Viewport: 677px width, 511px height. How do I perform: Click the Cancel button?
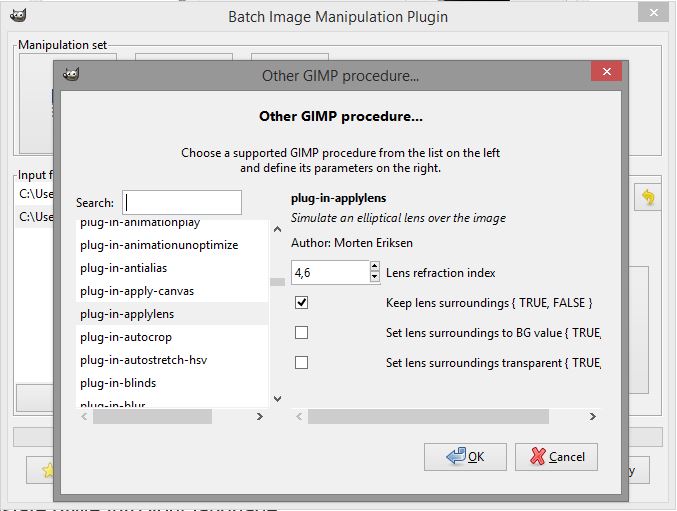557,457
